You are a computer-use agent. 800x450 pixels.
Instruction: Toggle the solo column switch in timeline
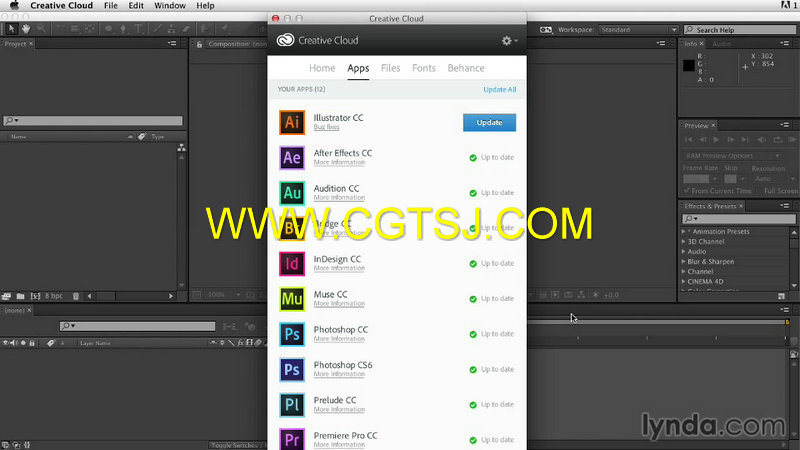23,343
